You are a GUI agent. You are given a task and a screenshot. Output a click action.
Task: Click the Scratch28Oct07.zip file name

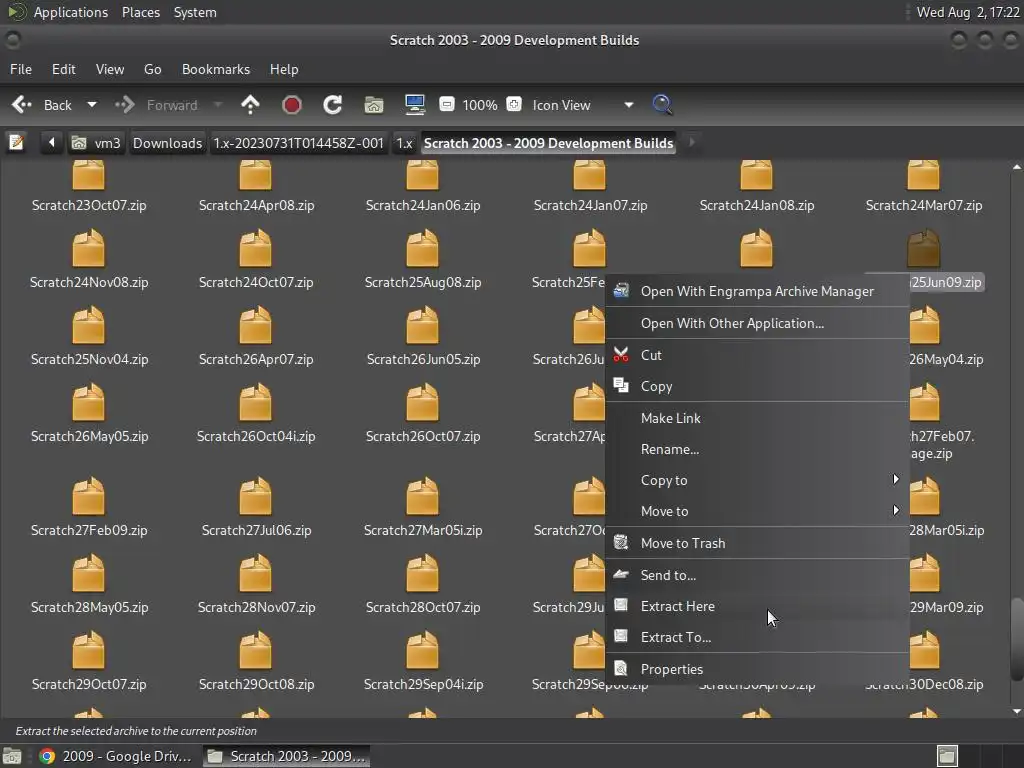(423, 607)
